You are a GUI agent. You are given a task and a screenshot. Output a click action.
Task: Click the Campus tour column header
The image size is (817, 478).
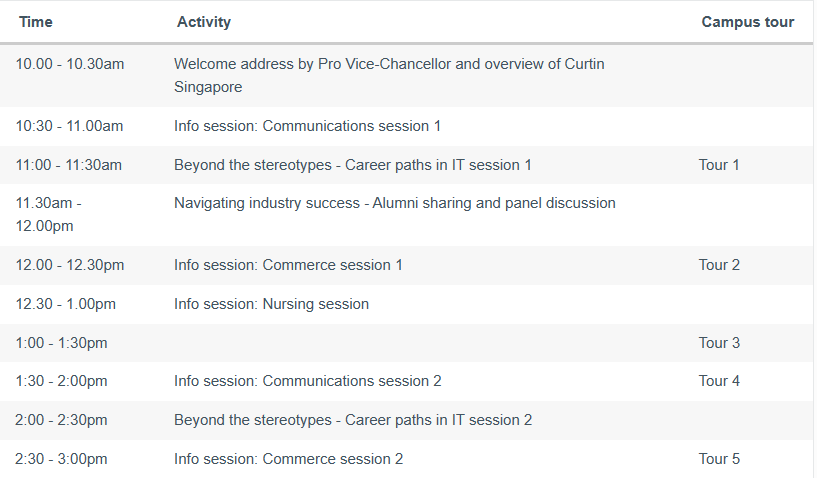point(747,22)
